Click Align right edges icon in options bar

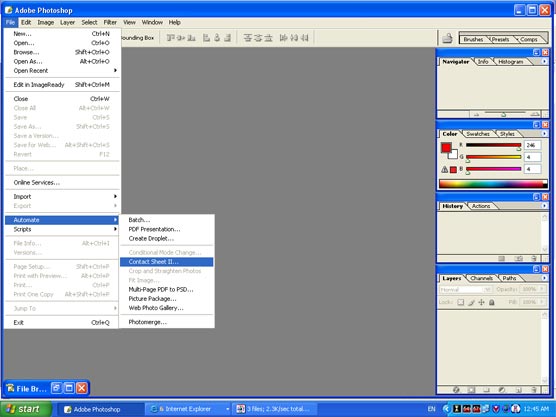tap(227, 38)
